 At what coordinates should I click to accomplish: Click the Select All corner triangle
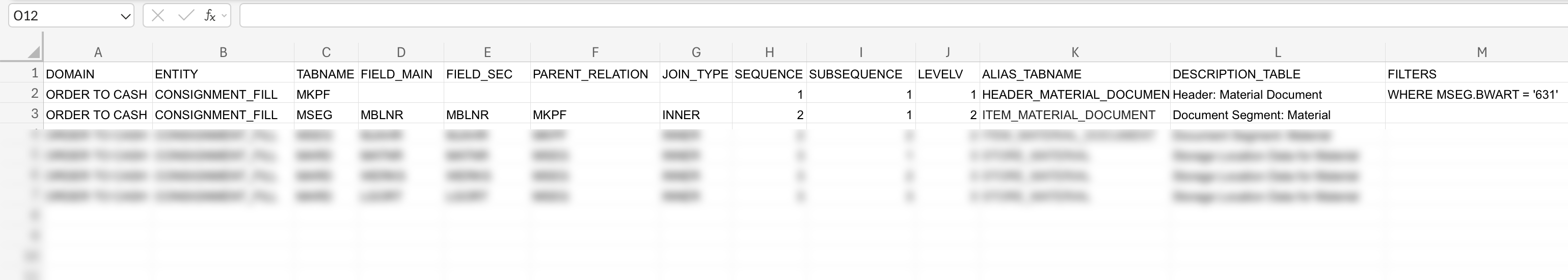(34, 52)
